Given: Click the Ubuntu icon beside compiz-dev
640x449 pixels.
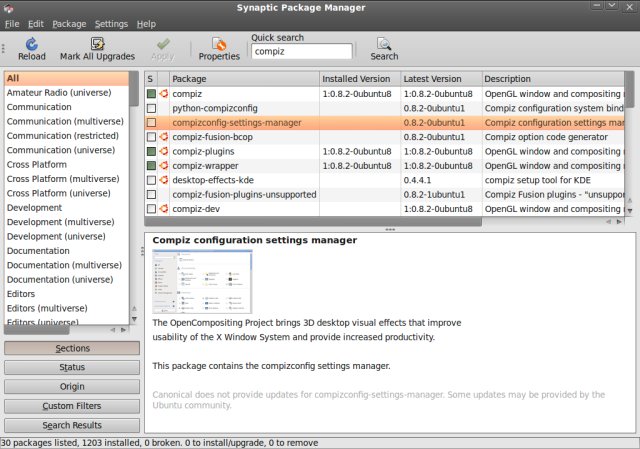Looking at the screenshot, I should 164,209.
